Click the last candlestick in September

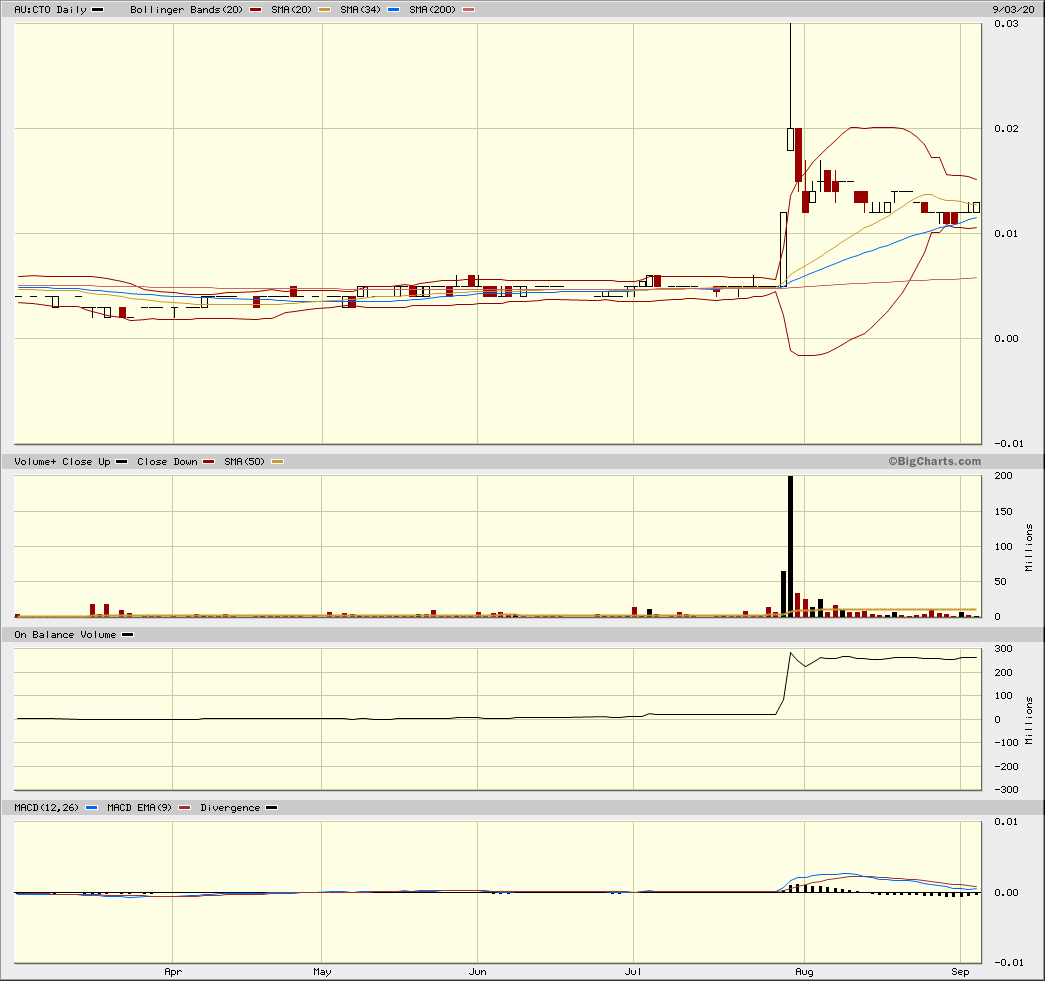point(976,207)
